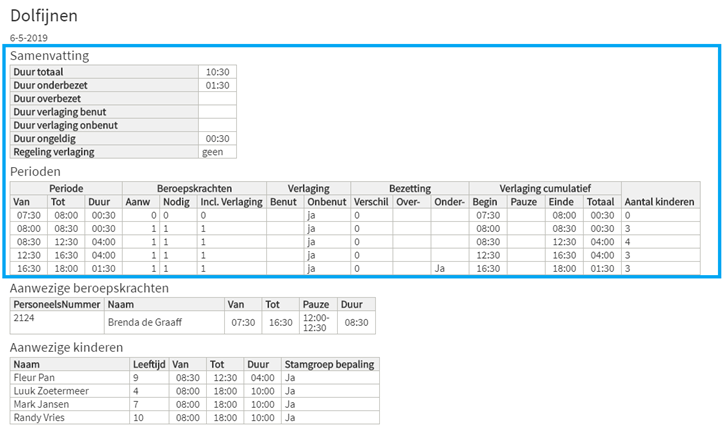Click the Leeftijd column header

(149, 365)
